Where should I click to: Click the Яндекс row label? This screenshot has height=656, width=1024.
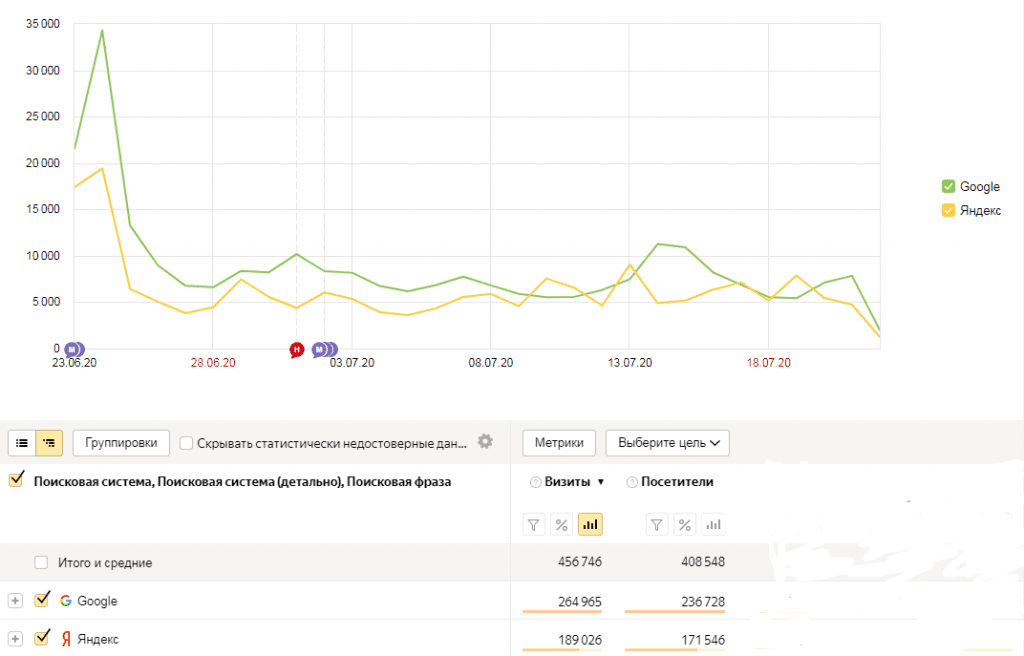point(98,640)
